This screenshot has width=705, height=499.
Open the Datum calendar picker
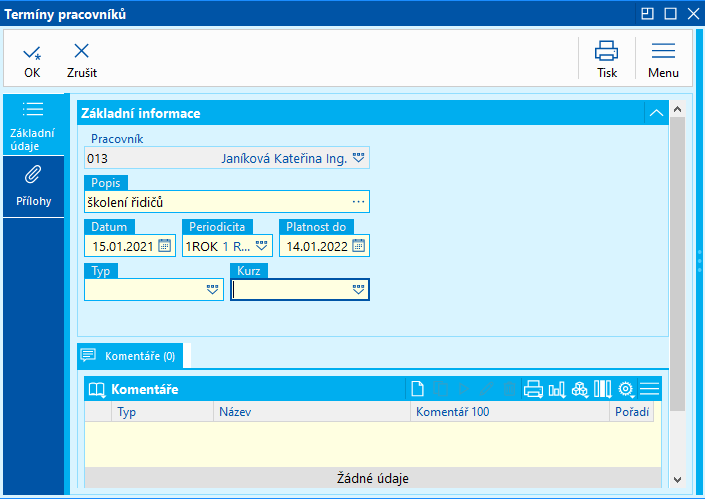tap(165, 246)
